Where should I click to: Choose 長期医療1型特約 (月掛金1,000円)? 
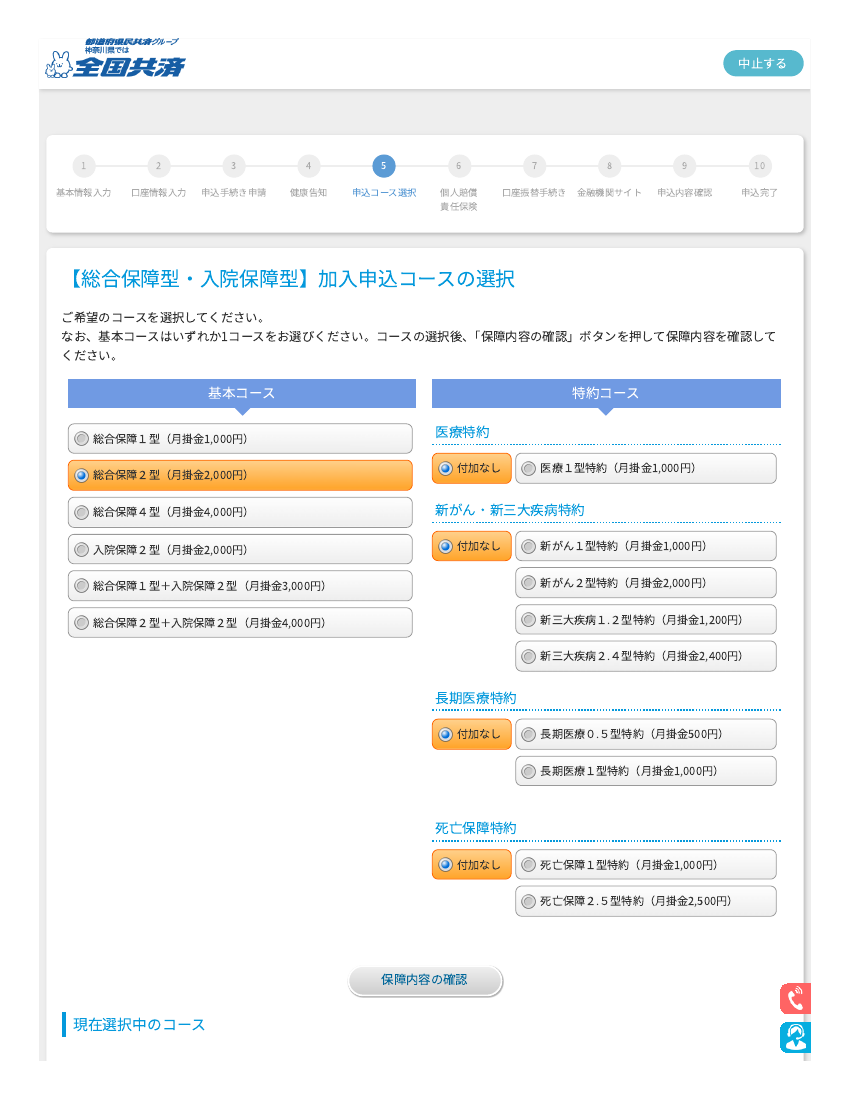(646, 771)
